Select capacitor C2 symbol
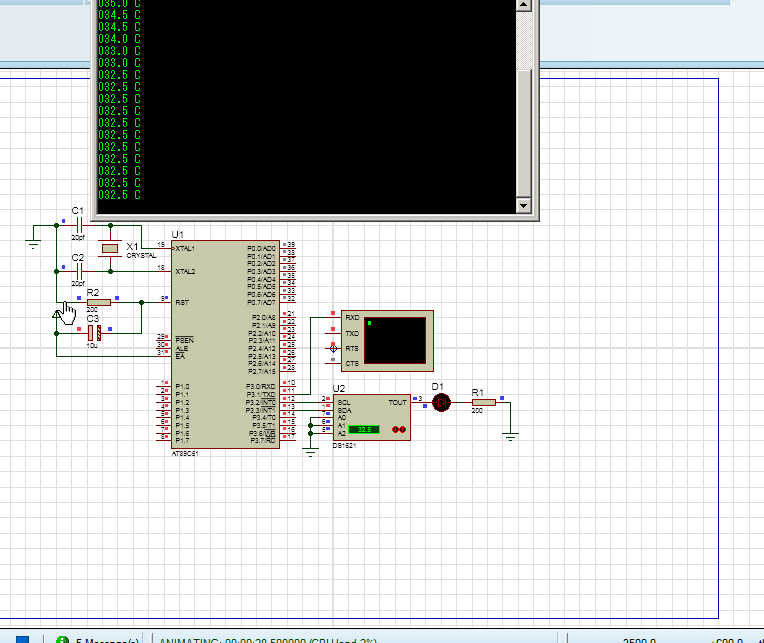Screen dimensions: 764x643 pos(79,271)
